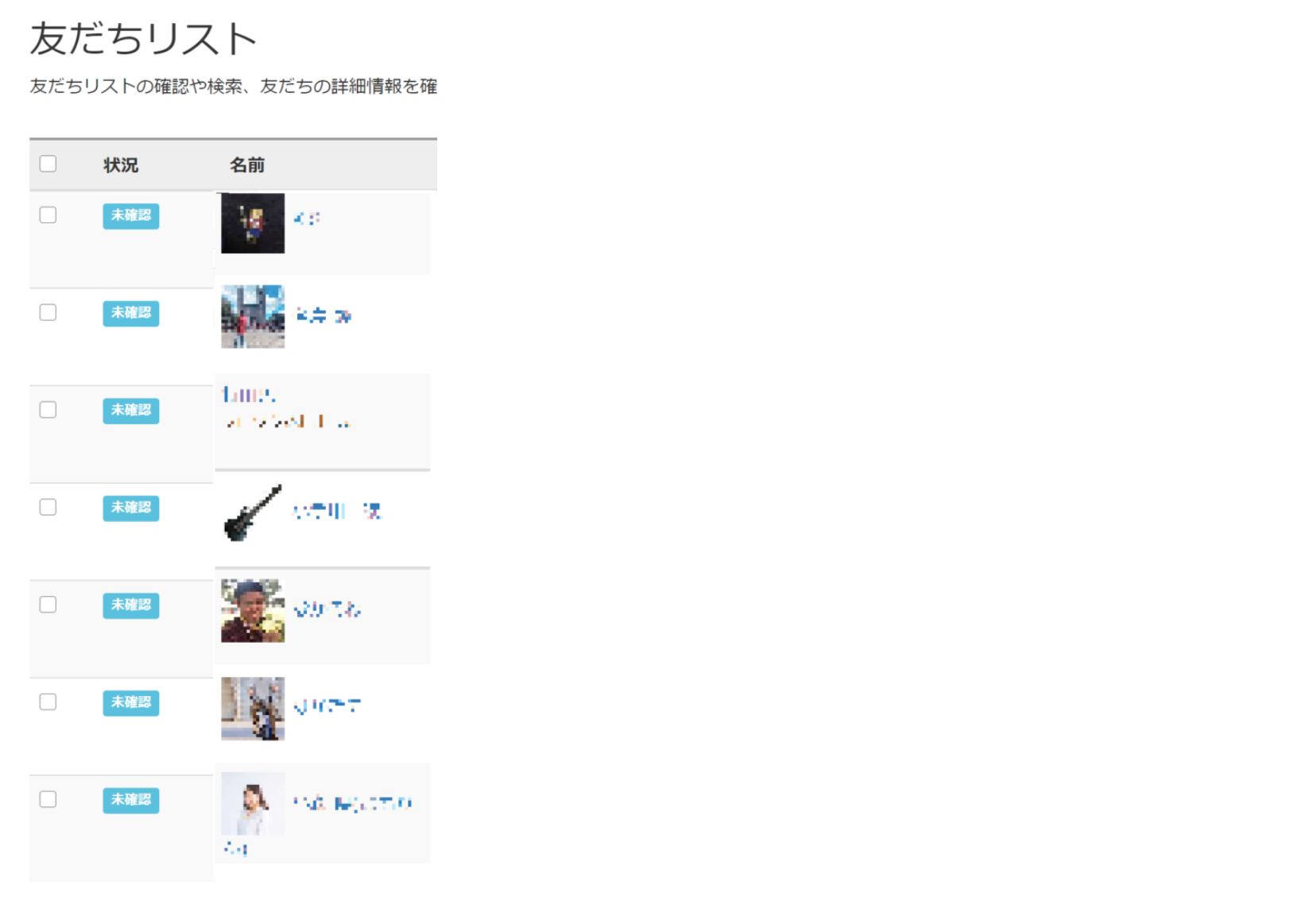The width and height of the screenshot is (1310, 924).
Task: Click the 未確認 badge in last row
Action: [131, 800]
